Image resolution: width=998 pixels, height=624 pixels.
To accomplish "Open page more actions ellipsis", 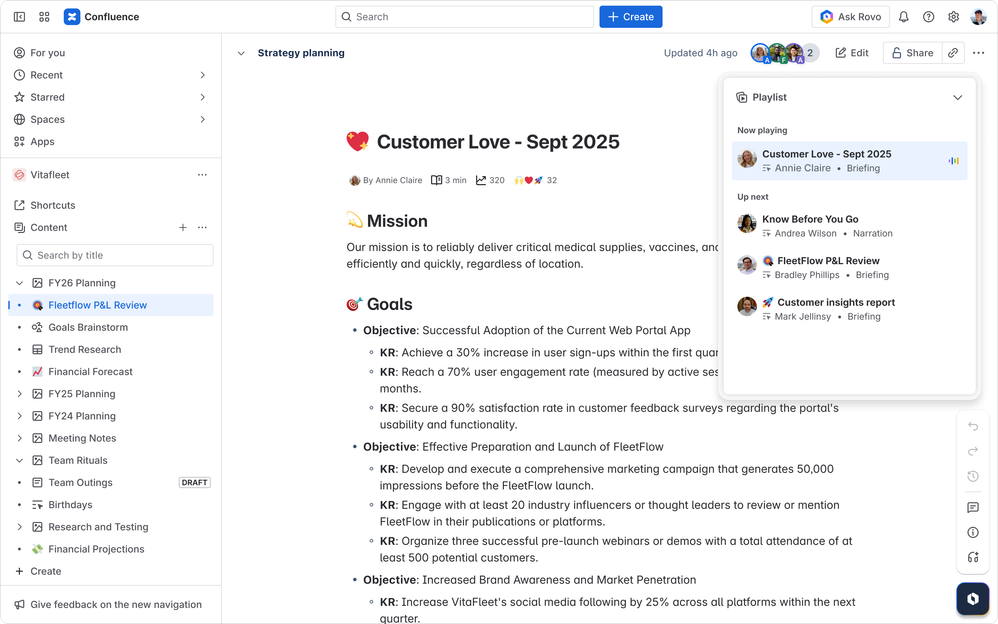I will pyautogui.click(x=978, y=53).
